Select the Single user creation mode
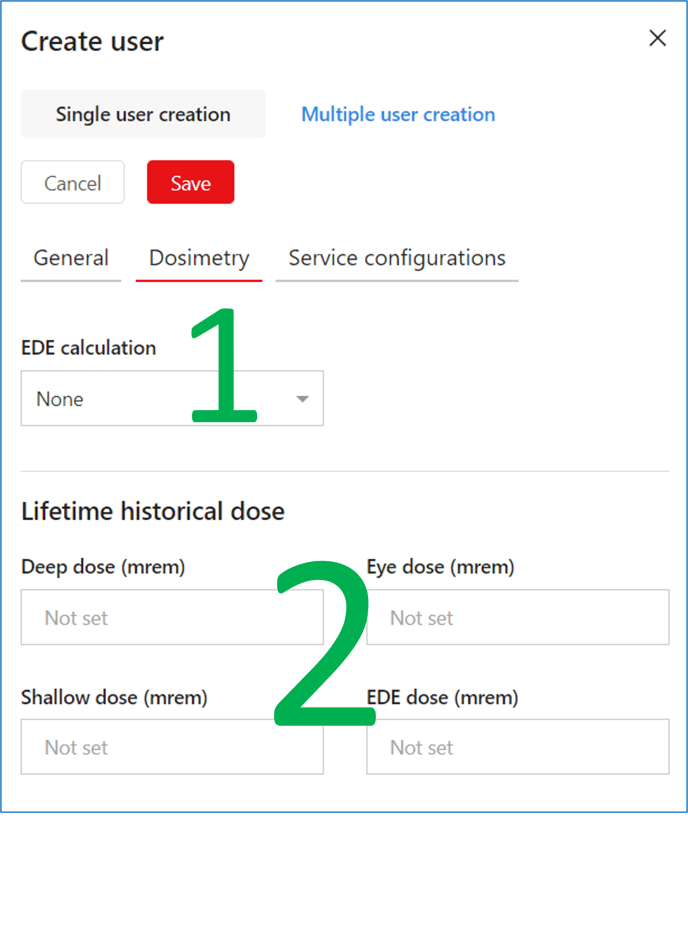 [143, 114]
